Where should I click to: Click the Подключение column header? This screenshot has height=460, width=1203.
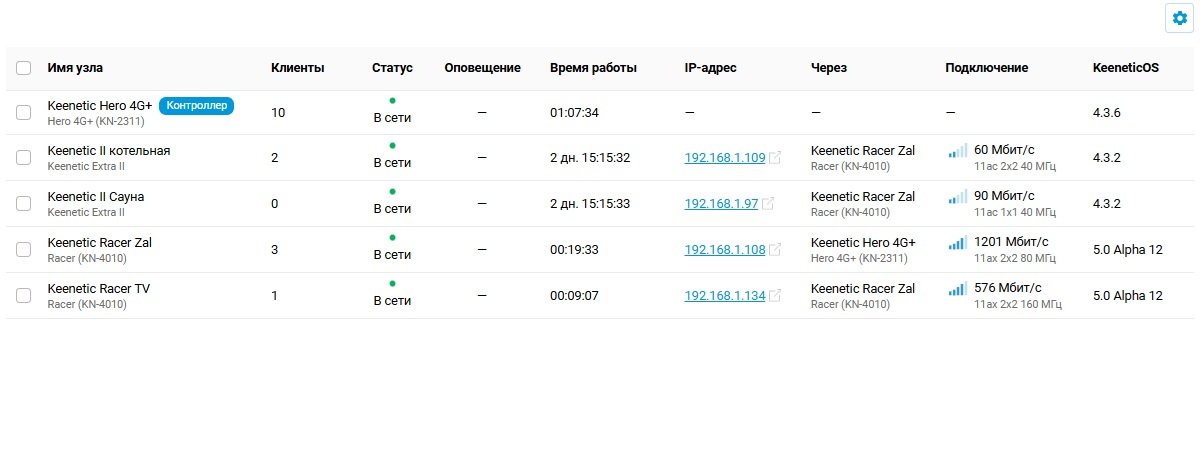point(986,68)
